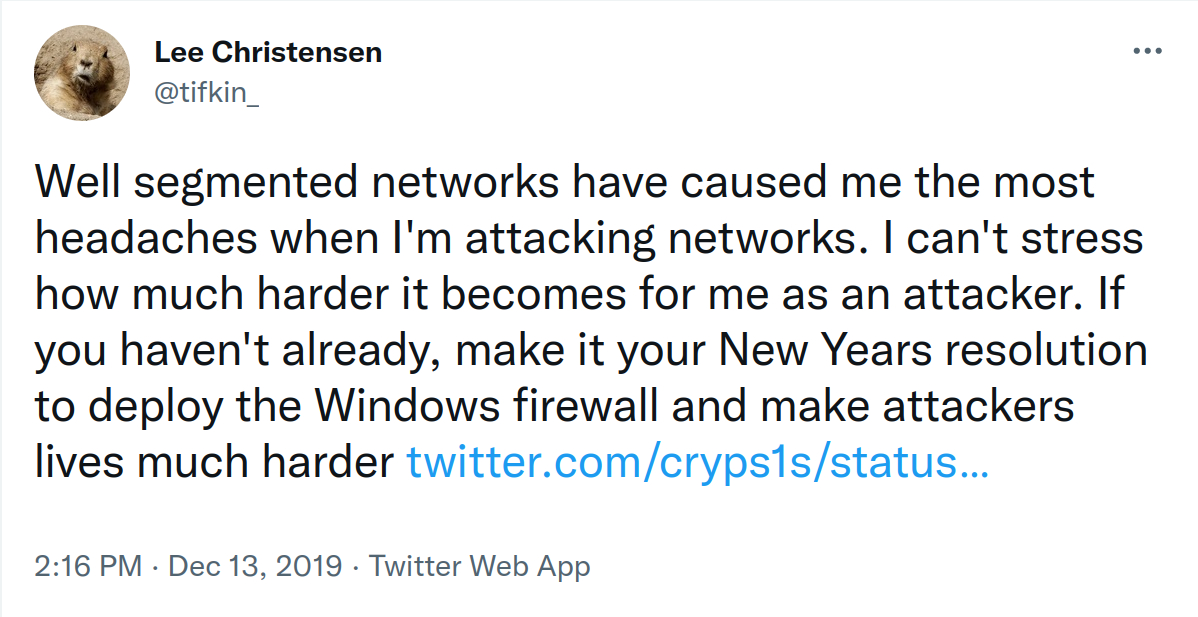Click the 2:16 PM timestamp

[x=88, y=566]
